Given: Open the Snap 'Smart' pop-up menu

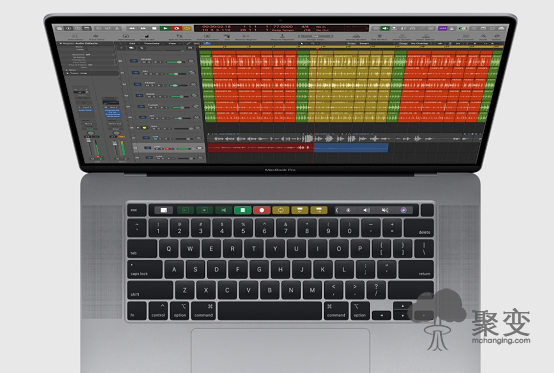Looking at the screenshot, I should tap(364, 43).
